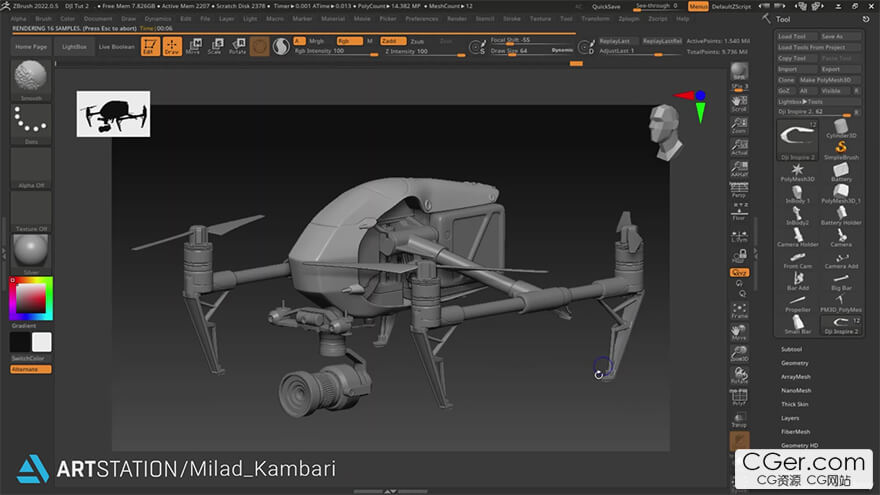Viewport: 880px width, 495px height.
Task: Toggle Perspective (Persp) icon
Action: click(739, 190)
